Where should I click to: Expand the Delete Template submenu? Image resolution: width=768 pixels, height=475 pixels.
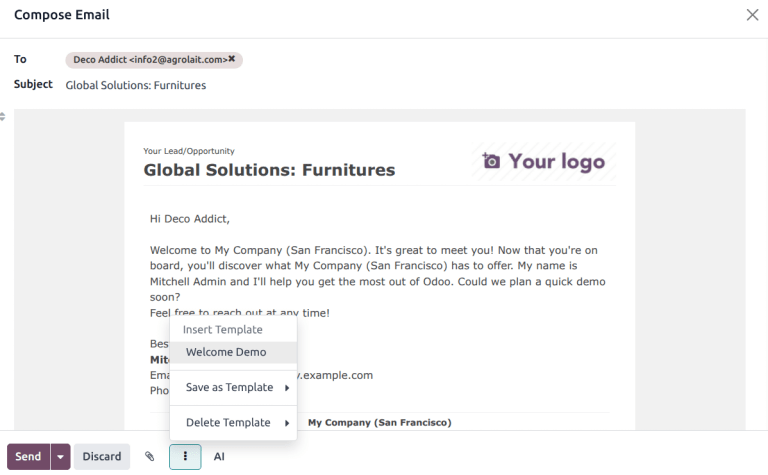click(234, 423)
